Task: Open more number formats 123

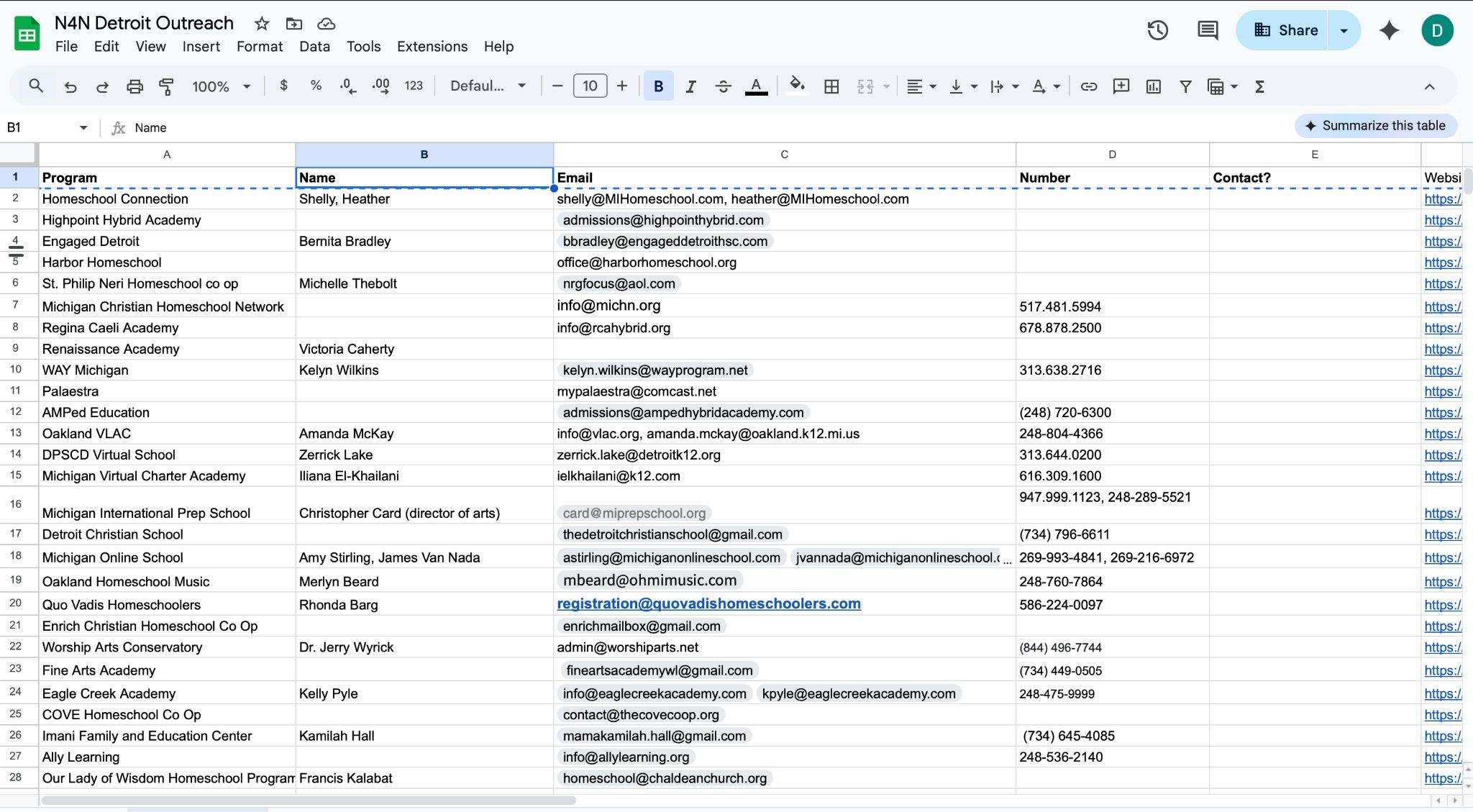Action: [414, 86]
